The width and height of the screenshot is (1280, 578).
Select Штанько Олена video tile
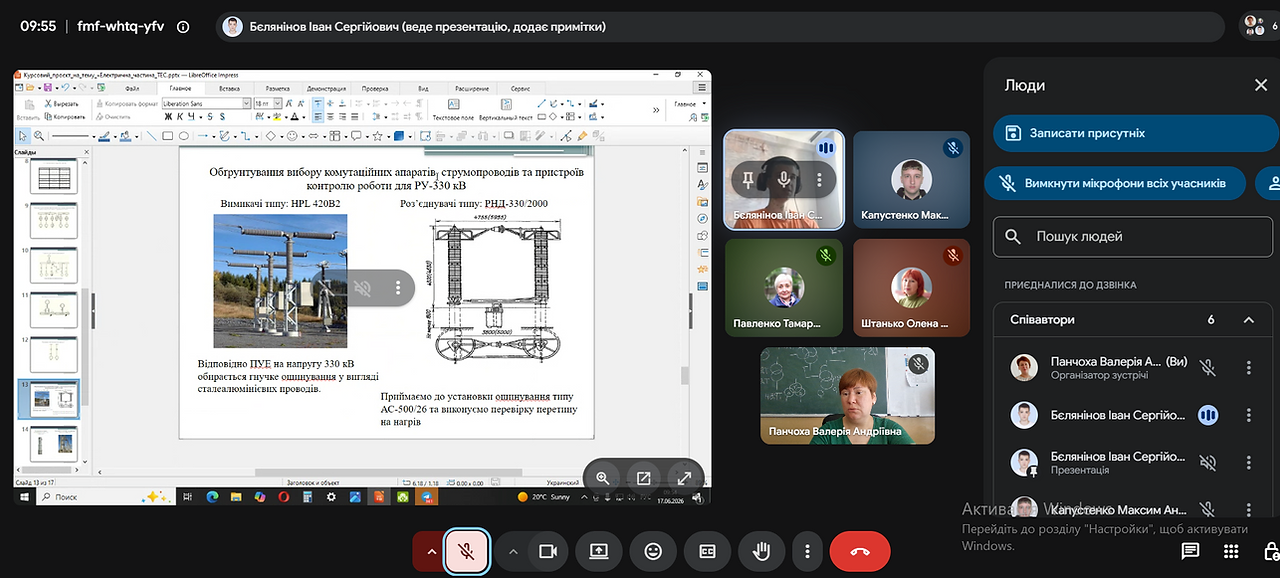pos(911,286)
